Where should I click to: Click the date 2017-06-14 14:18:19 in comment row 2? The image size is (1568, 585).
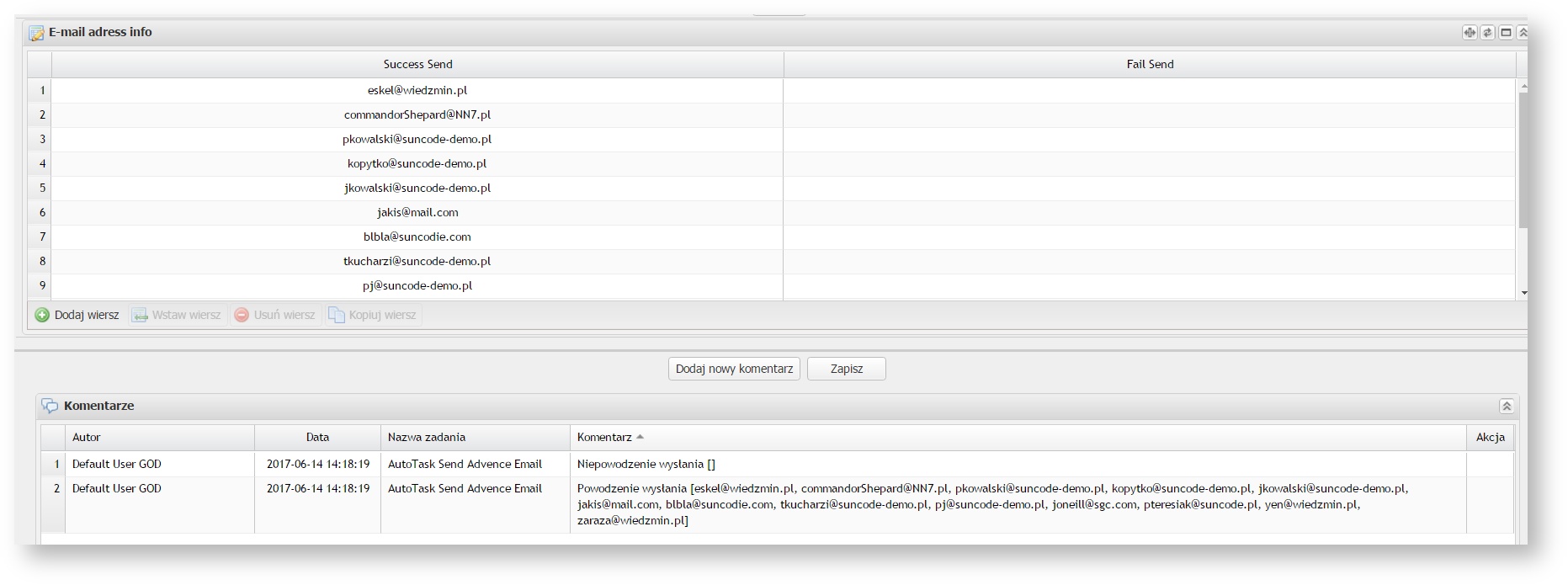pos(318,488)
